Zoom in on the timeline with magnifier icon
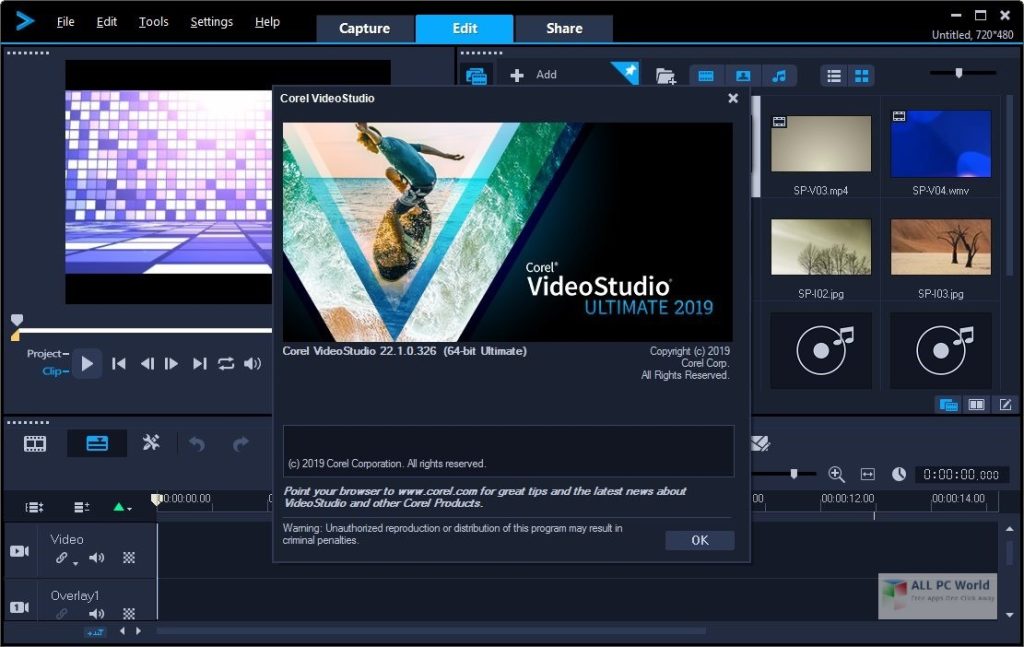The image size is (1024, 647). pos(836,474)
